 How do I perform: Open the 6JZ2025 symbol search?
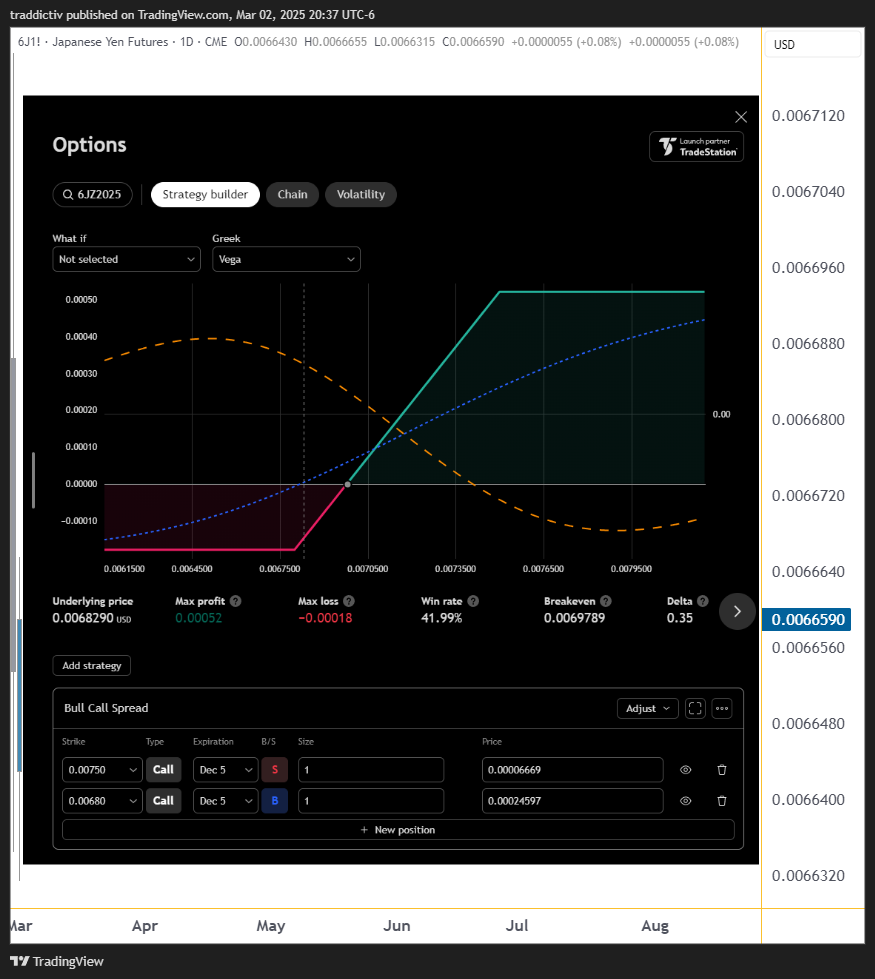[x=92, y=194]
